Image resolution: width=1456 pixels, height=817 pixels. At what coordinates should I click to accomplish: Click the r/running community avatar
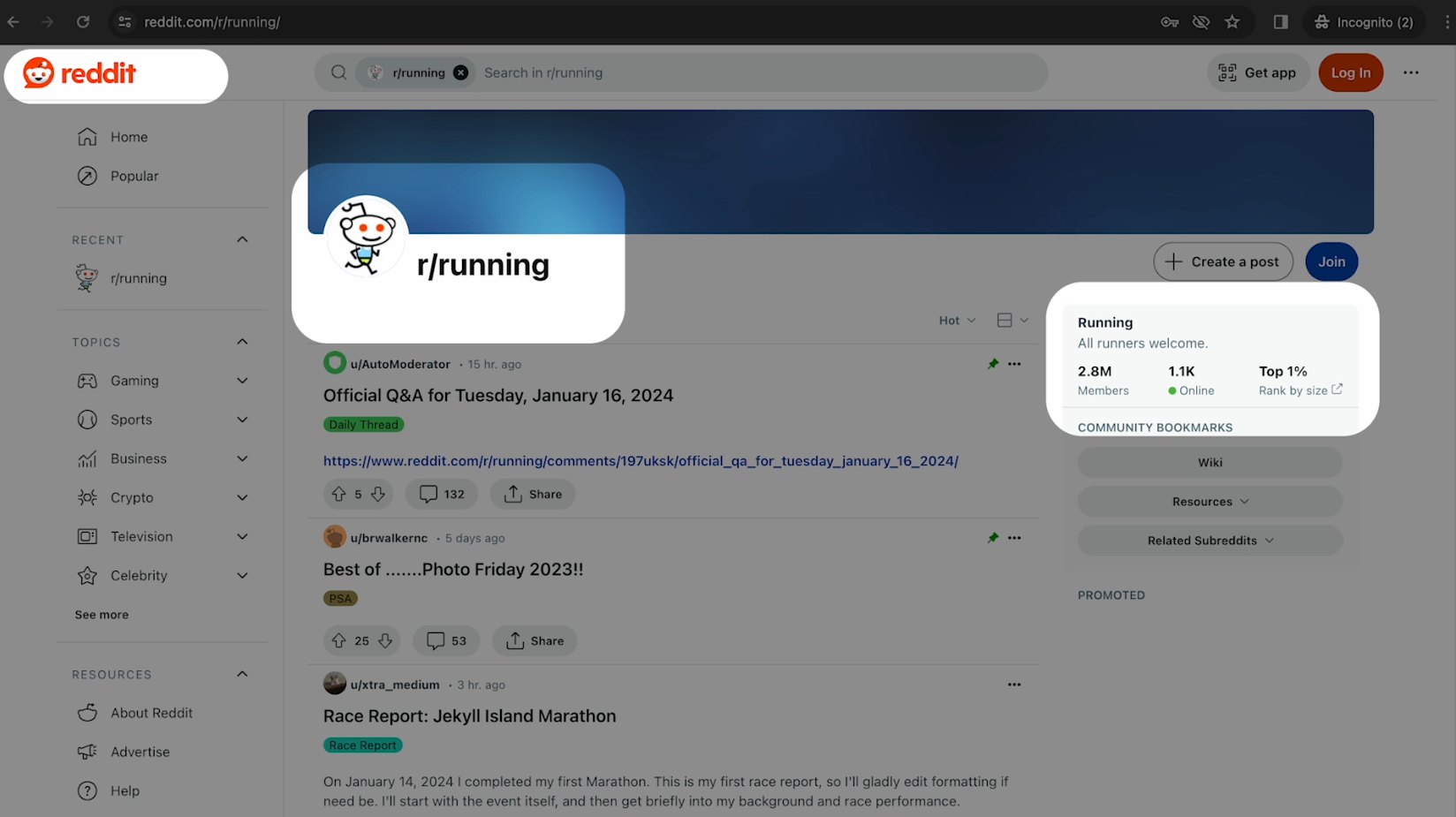click(x=366, y=237)
